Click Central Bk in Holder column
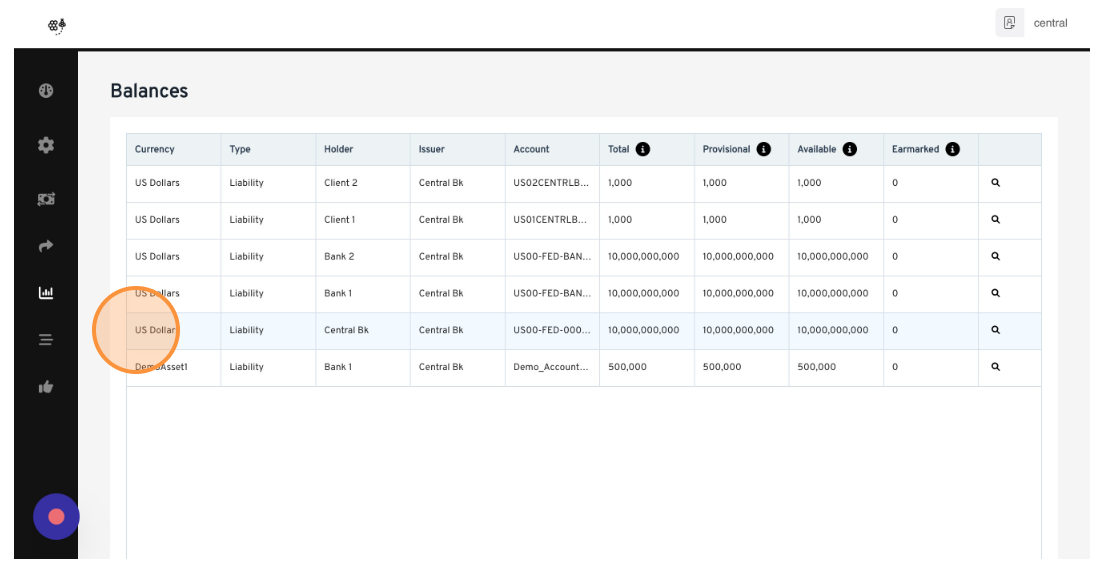The width and height of the screenshot is (1118, 576). point(347,330)
